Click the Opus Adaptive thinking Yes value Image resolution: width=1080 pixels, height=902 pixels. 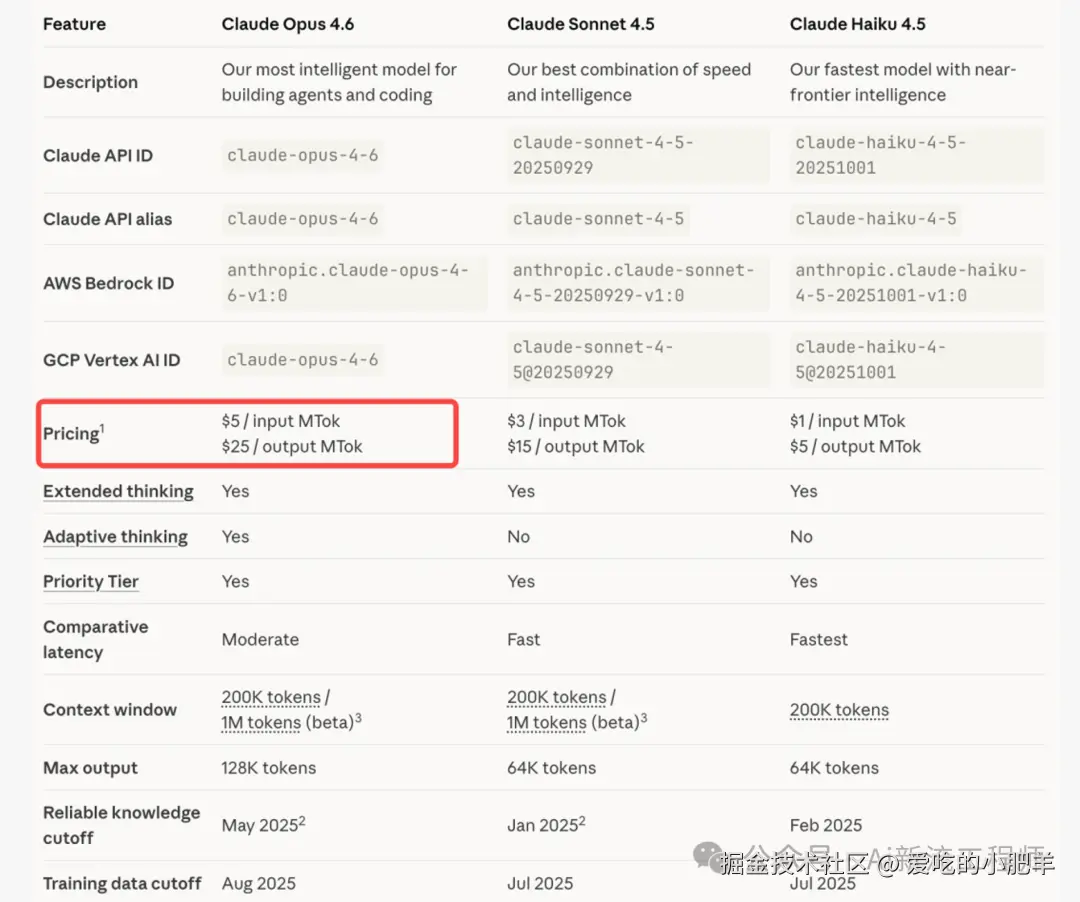(x=235, y=536)
